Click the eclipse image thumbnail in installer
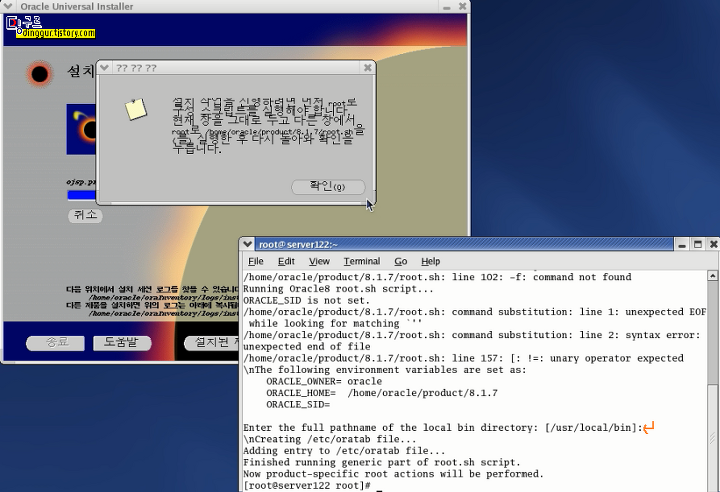The image size is (720, 492). tap(81, 129)
